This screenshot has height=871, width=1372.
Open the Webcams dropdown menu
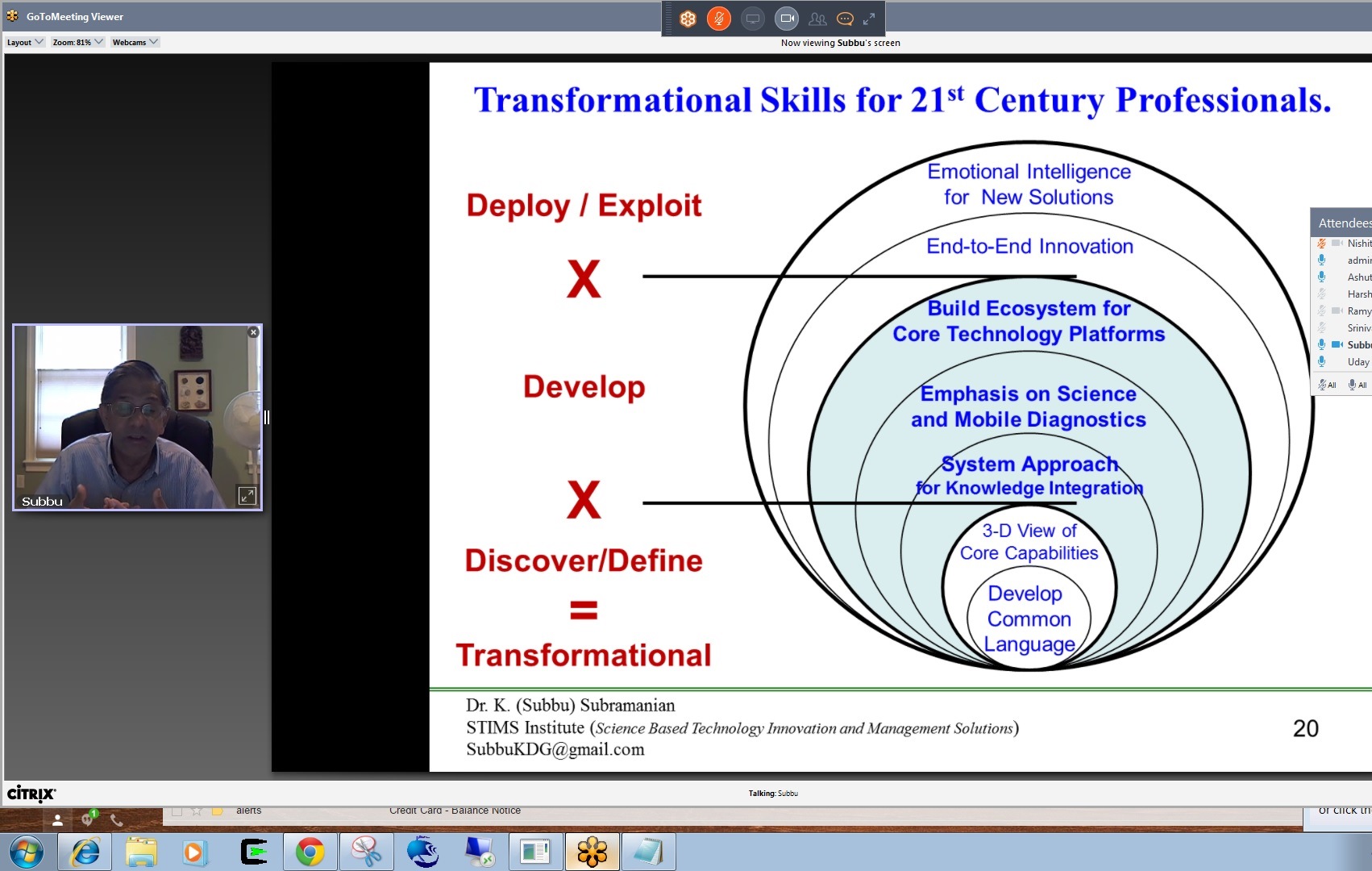coord(135,42)
